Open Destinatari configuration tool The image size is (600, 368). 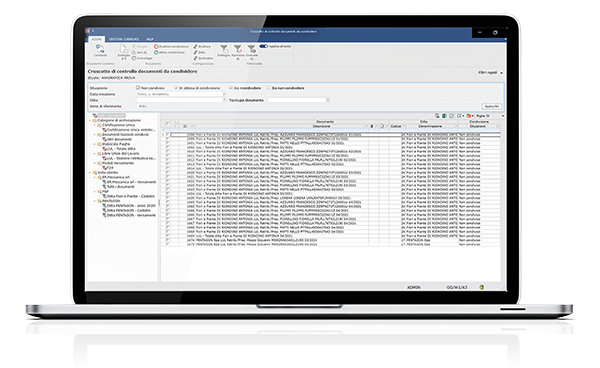[x=196, y=58]
